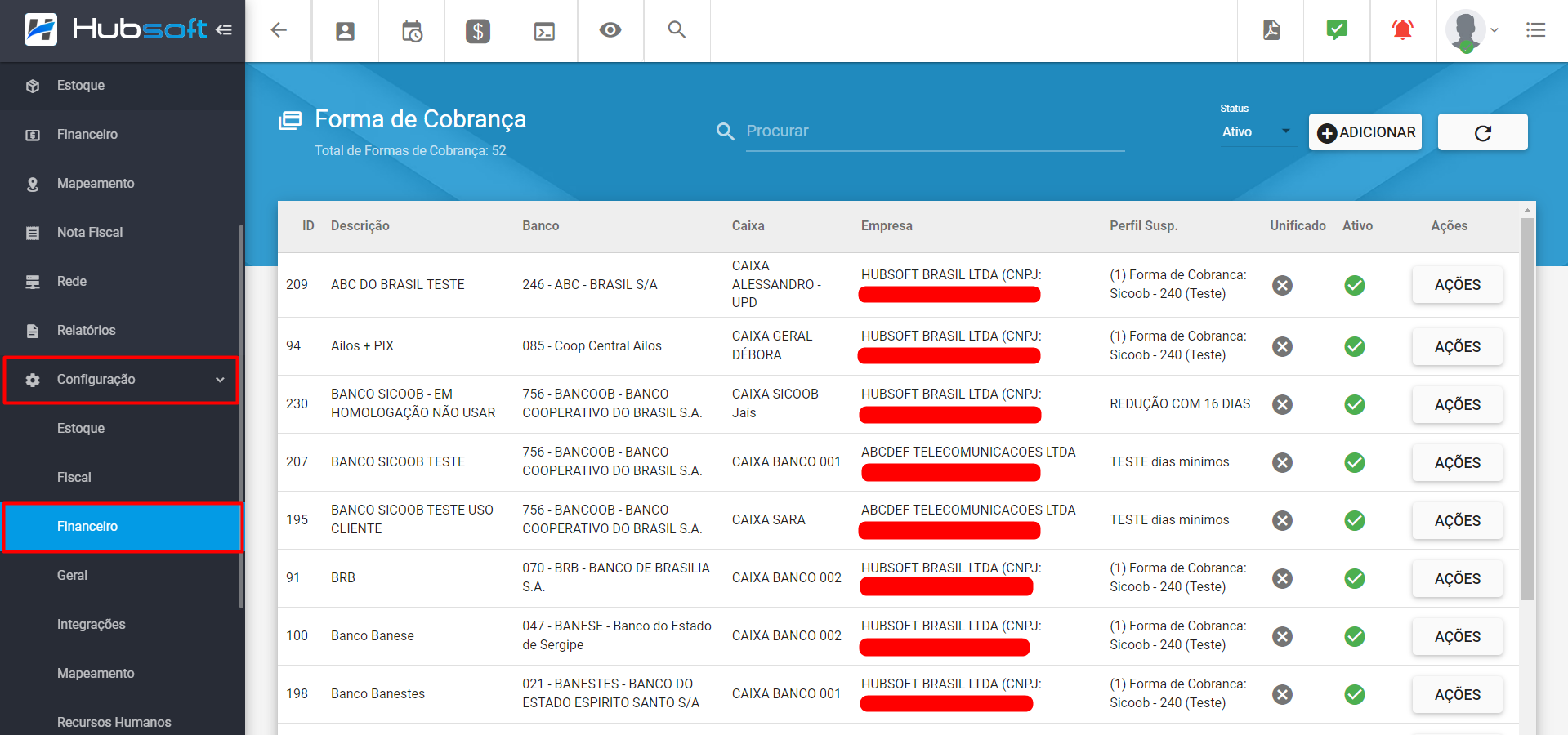Click the refresh reload button

(1482, 132)
